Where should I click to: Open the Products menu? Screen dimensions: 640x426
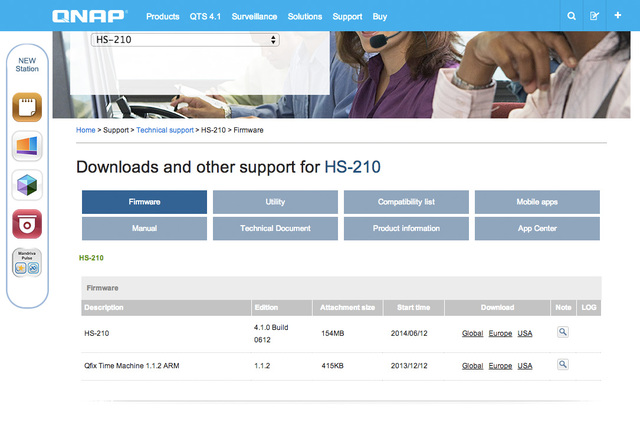[163, 17]
